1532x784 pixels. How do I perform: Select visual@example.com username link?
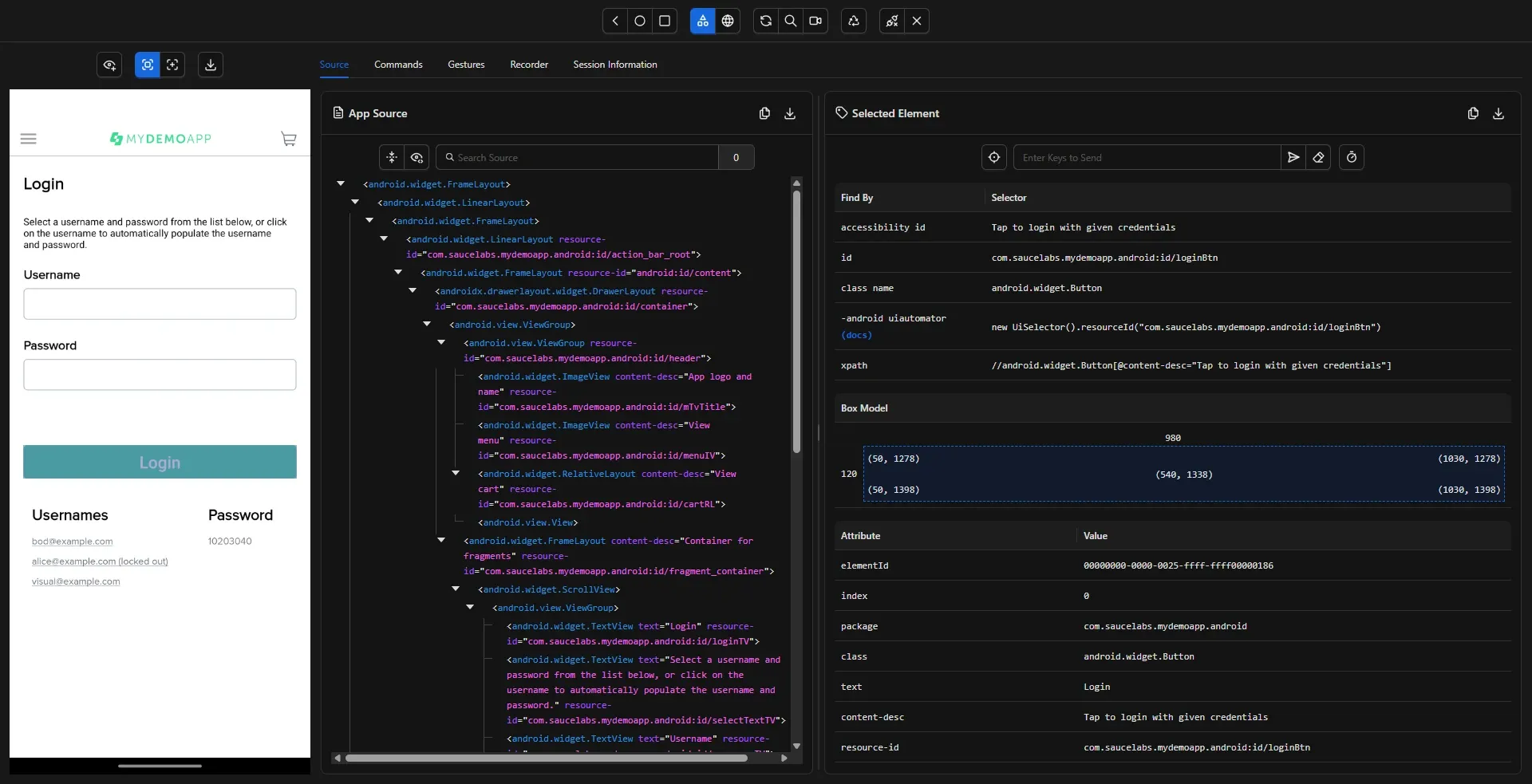tap(76, 581)
